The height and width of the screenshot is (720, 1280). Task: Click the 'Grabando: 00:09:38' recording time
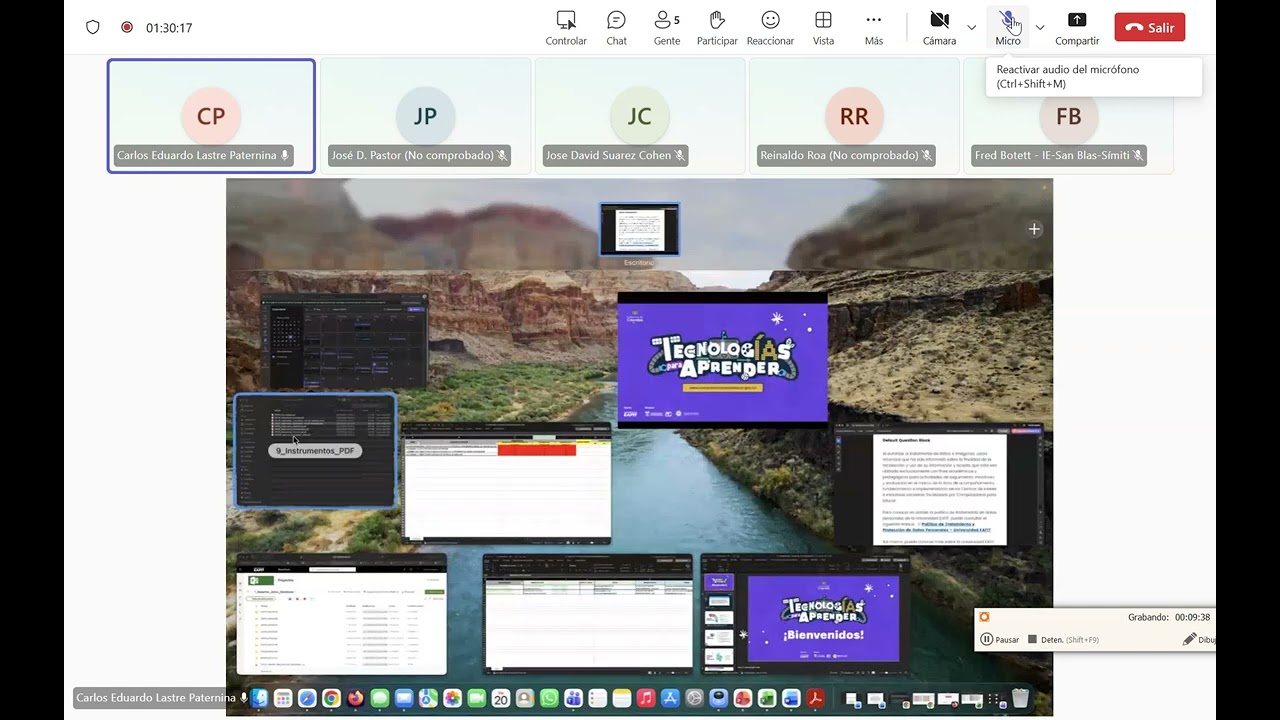1169,617
